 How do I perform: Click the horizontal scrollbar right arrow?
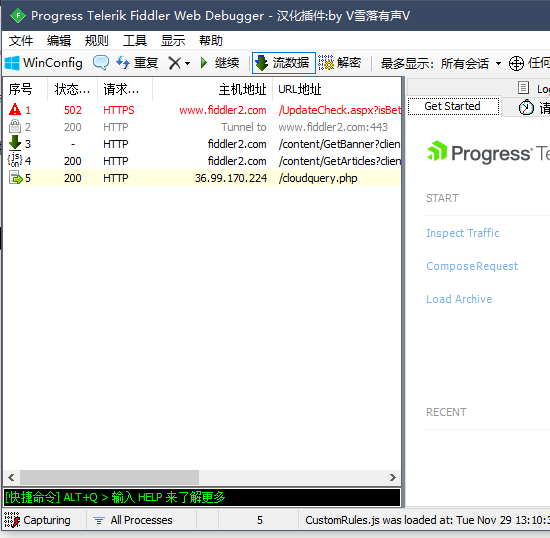[393, 477]
